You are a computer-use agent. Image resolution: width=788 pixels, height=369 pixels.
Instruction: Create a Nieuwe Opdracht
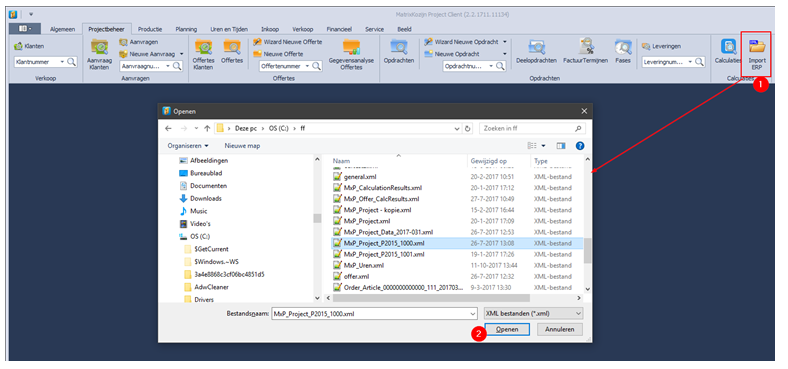point(452,54)
